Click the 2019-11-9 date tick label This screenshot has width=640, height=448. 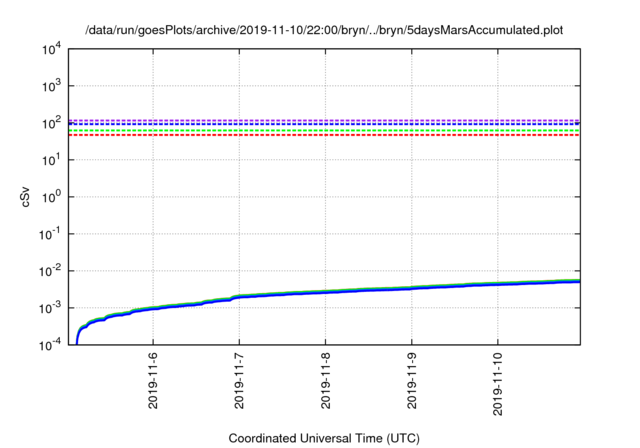click(412, 381)
